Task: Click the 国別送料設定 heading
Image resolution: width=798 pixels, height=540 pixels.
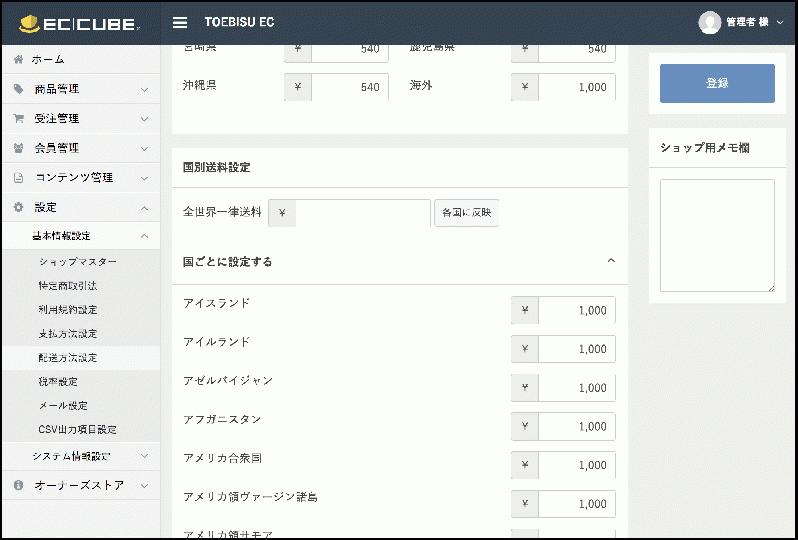Action: [216, 167]
